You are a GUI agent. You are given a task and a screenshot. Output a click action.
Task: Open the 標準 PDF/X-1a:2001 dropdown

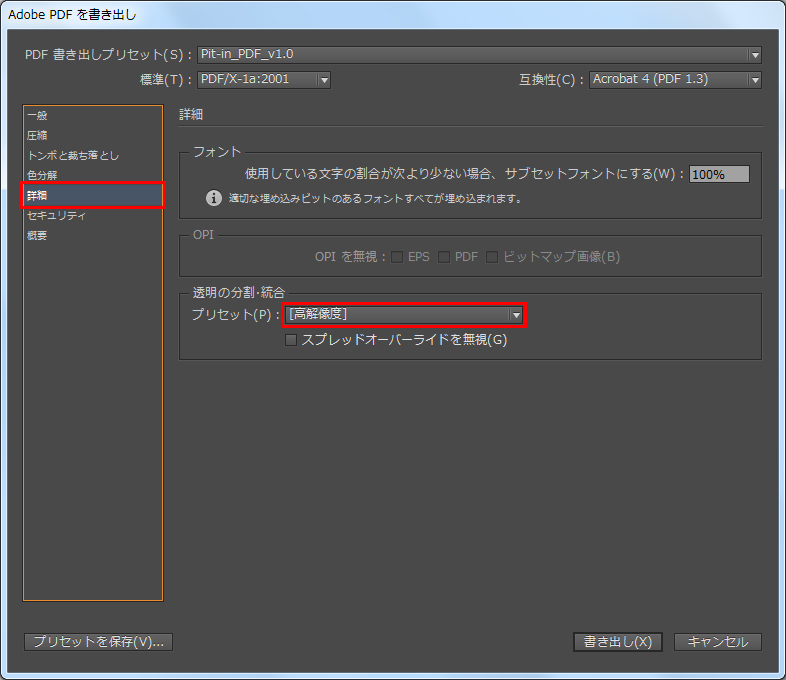(264, 80)
